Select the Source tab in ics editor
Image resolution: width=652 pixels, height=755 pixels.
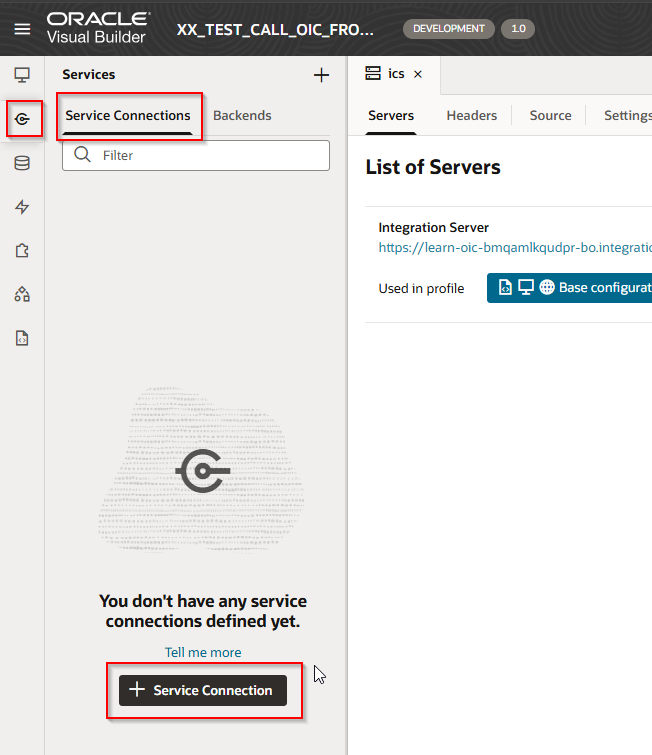[550, 115]
